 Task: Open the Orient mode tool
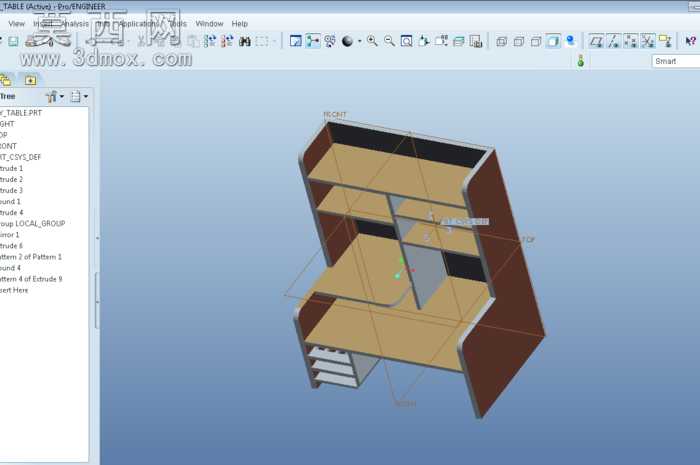click(330, 41)
